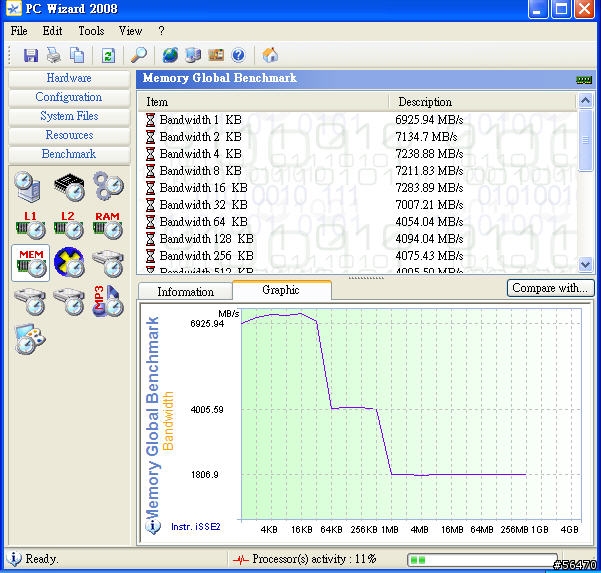Viewport: 601px width, 573px height.
Task: Click the computer monitor toolbar icon
Action: [193, 55]
